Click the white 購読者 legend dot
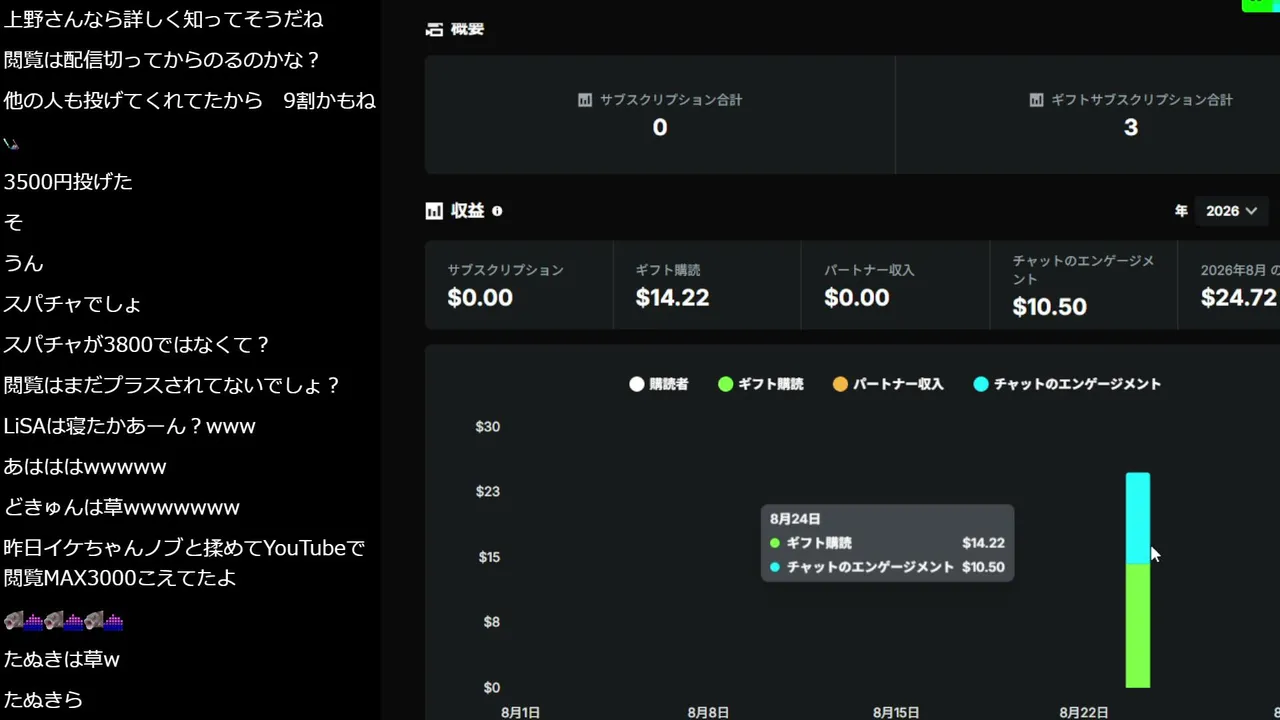Image resolution: width=1280 pixels, height=720 pixels. point(637,384)
